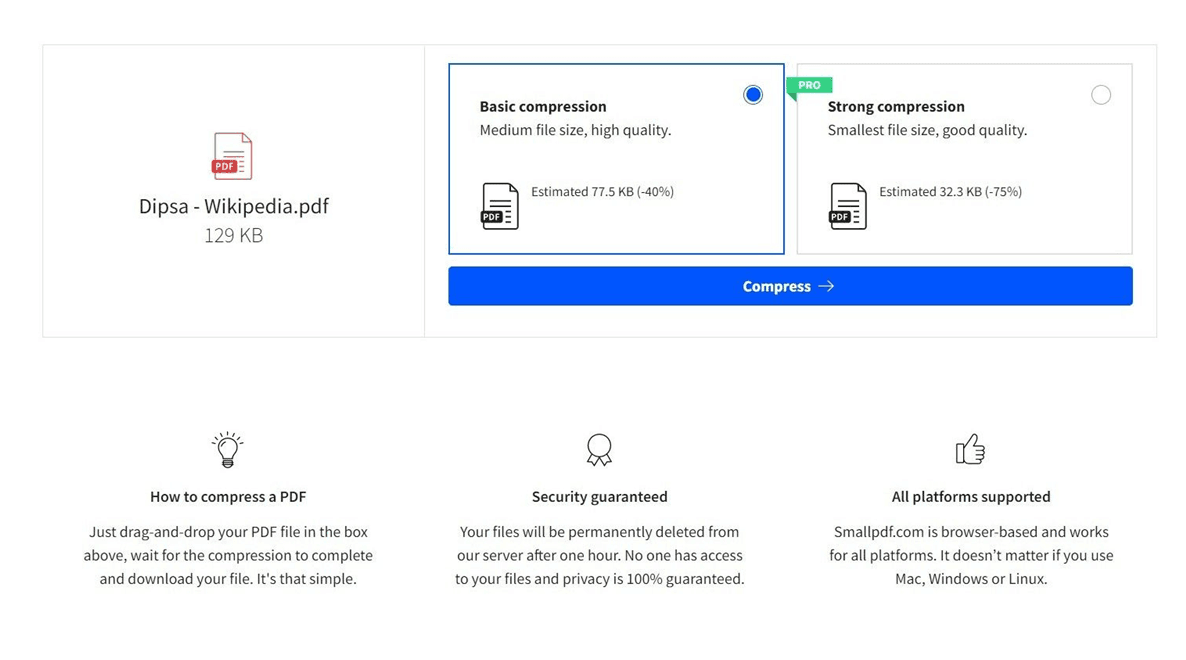Click the paragraph starting 'Smallpdf.com is browser-based'
This screenshot has height=660, width=1186.
pyautogui.click(x=971, y=555)
